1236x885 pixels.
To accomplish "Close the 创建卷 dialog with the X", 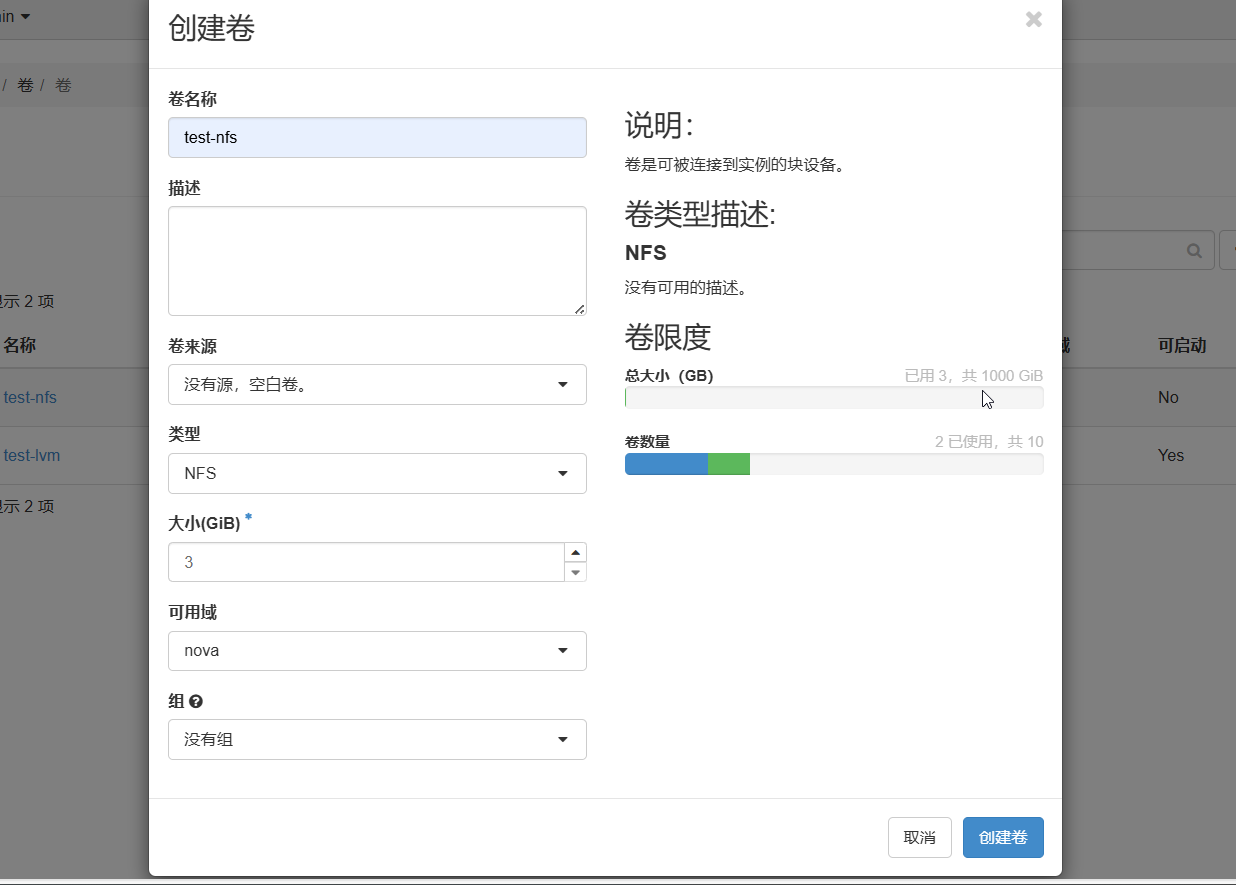I will tap(1034, 19).
